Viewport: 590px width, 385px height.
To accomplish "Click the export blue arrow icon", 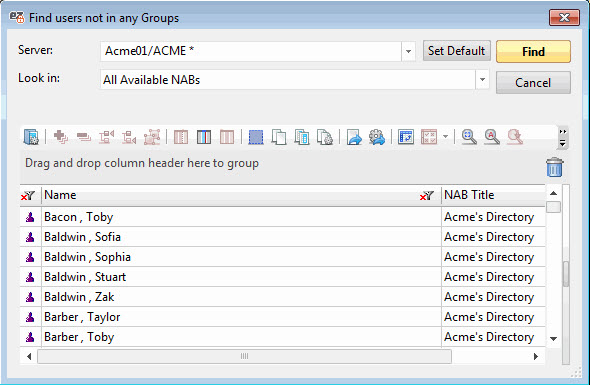I will 354,137.
